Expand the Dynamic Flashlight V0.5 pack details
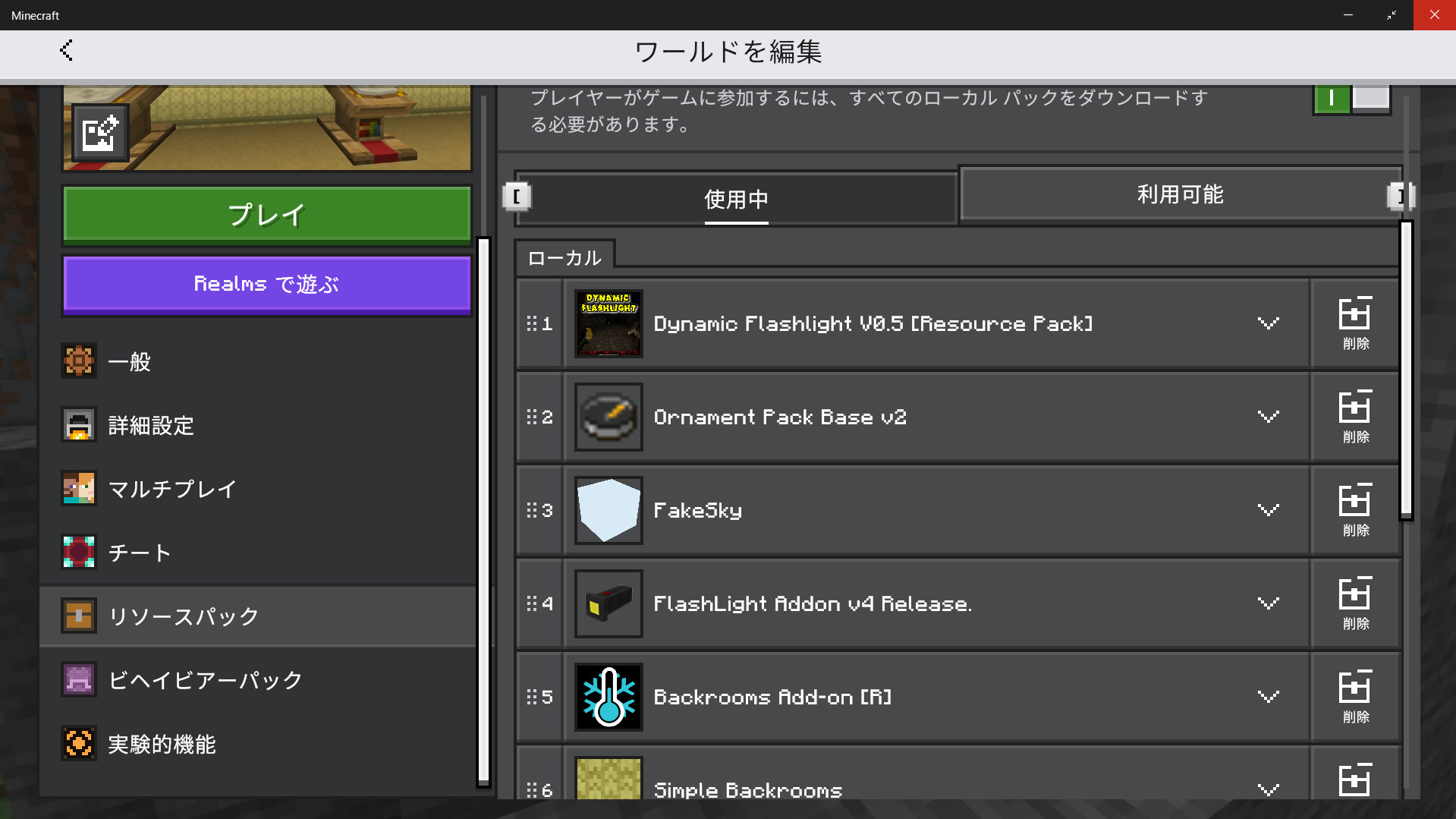1456x819 pixels. pyautogui.click(x=1268, y=324)
